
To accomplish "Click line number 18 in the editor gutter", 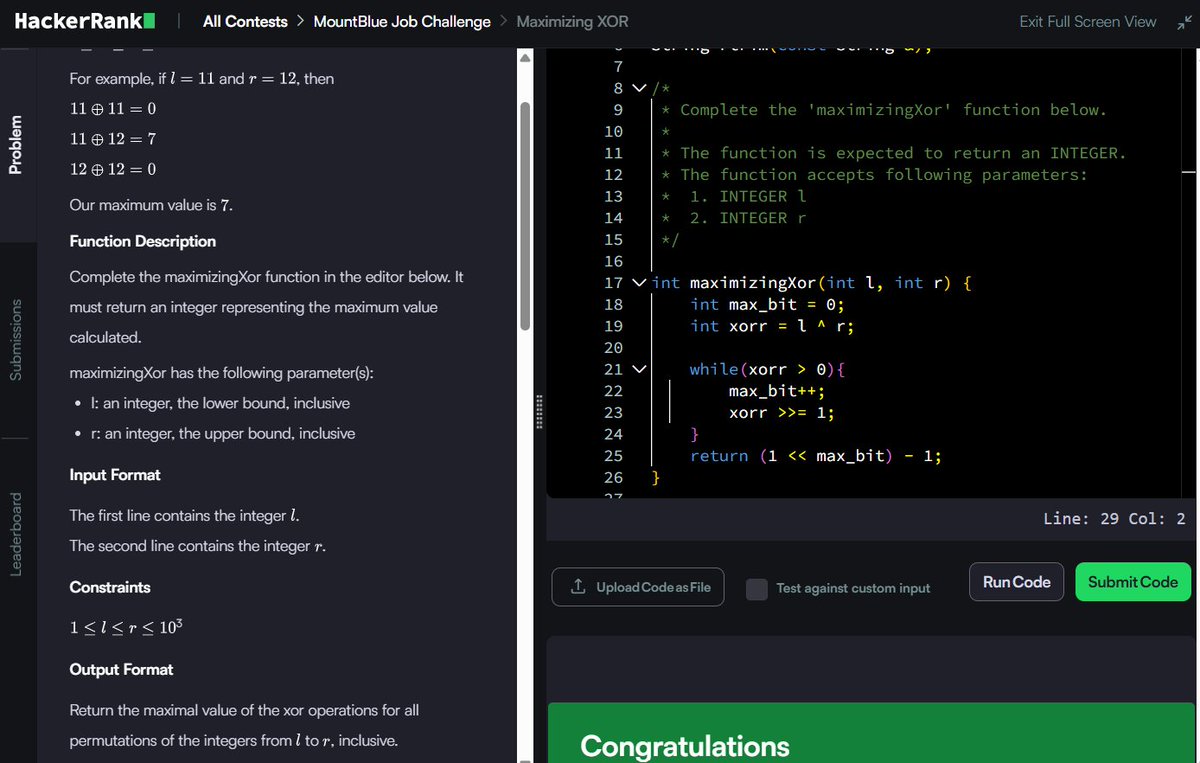I will 614,304.
